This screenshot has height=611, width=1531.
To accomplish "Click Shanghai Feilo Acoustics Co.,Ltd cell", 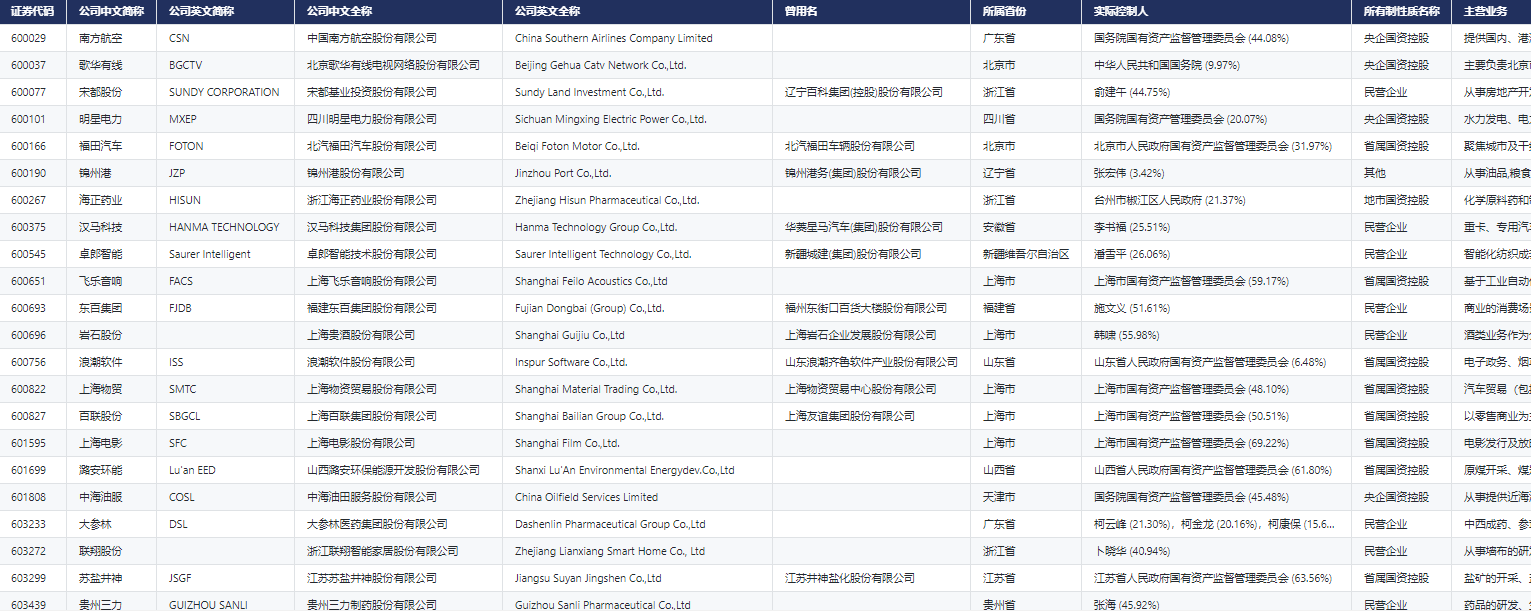I will click(x=638, y=281).
